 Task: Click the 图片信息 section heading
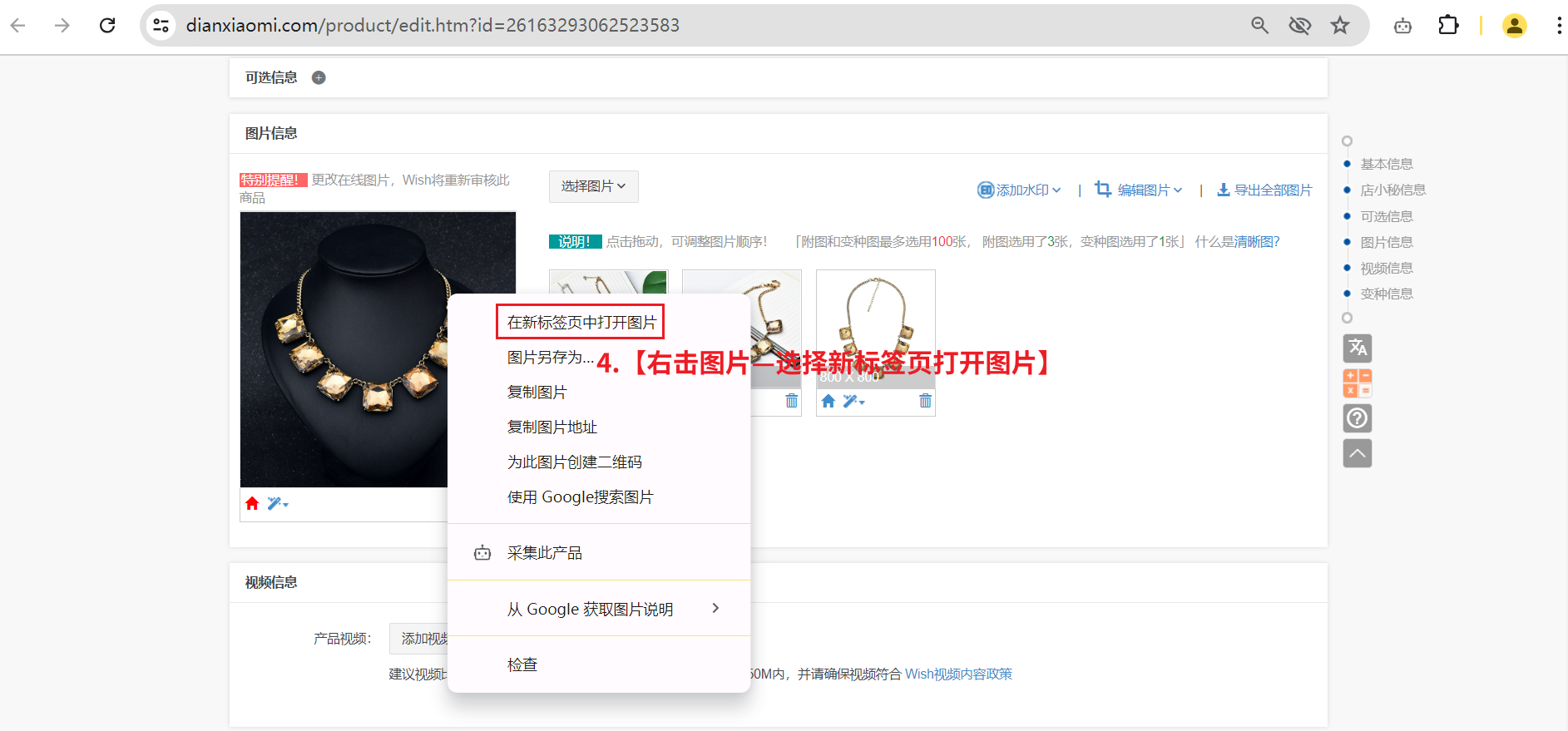[271, 133]
